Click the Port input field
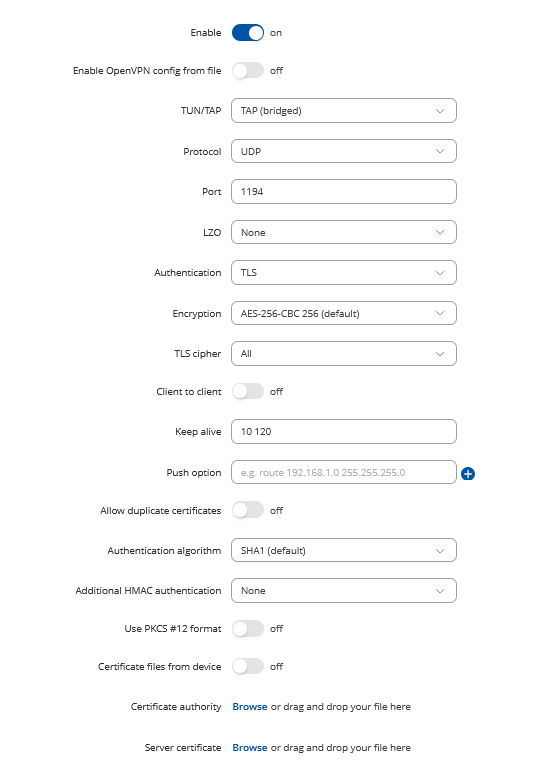 [x=344, y=191]
